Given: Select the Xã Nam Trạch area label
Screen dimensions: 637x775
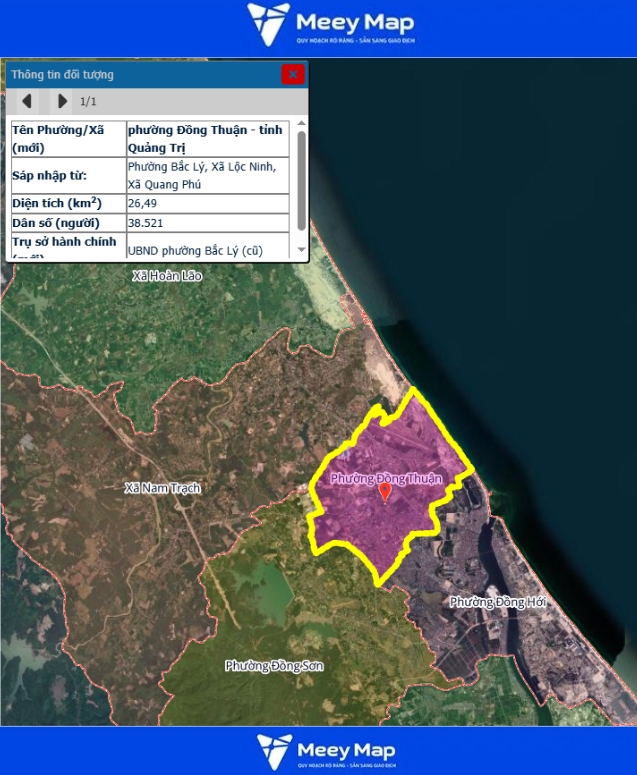Looking at the screenshot, I should 163,488.
